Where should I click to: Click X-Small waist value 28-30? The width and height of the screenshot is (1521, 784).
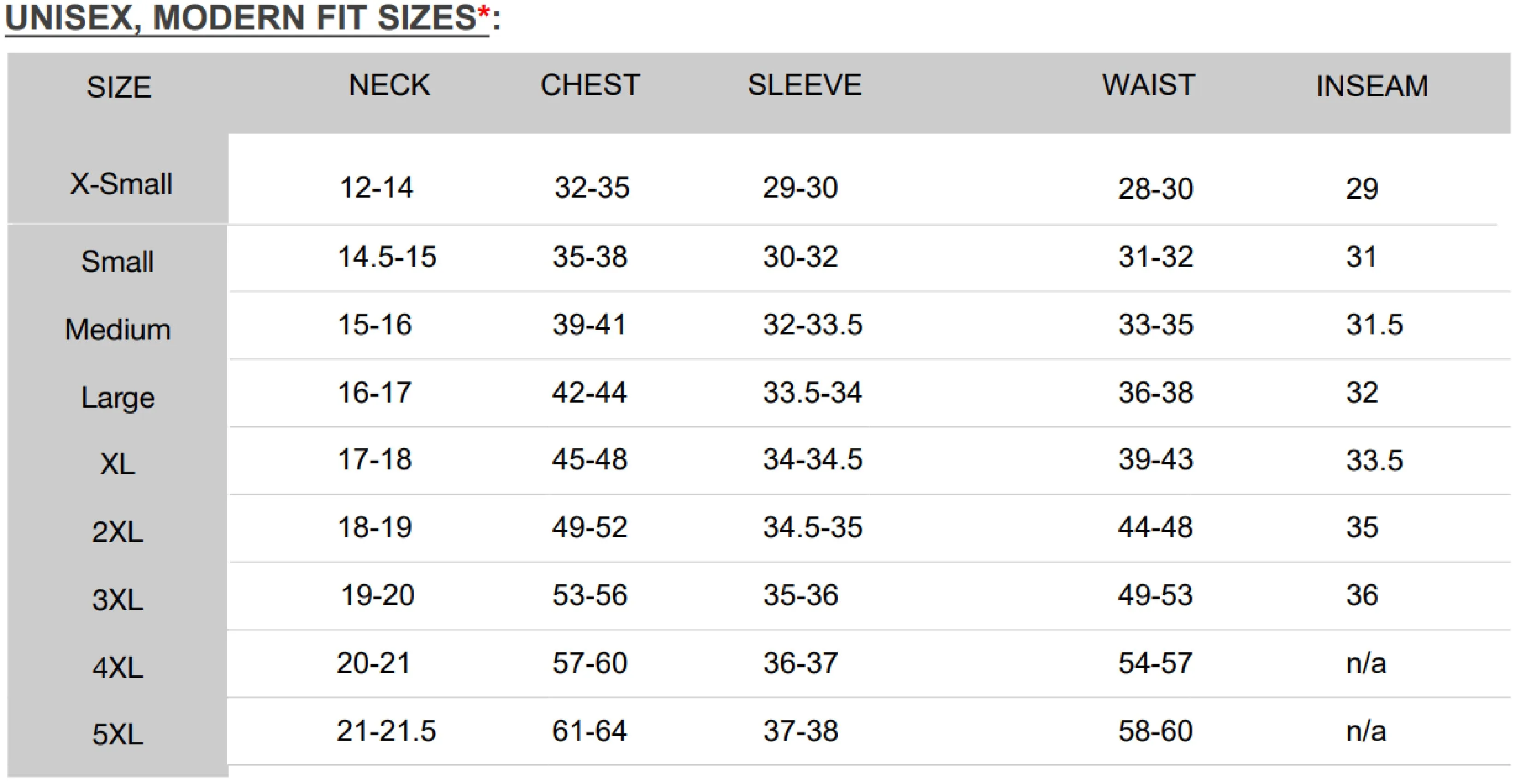[x=1155, y=189]
